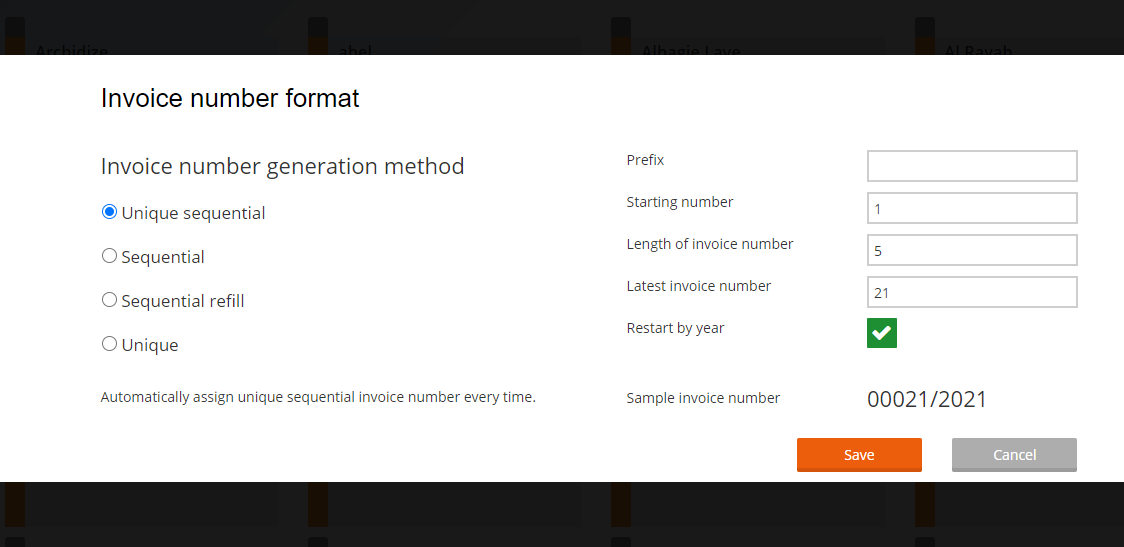
Task: Click the Restart by year label text
Action: click(x=675, y=328)
